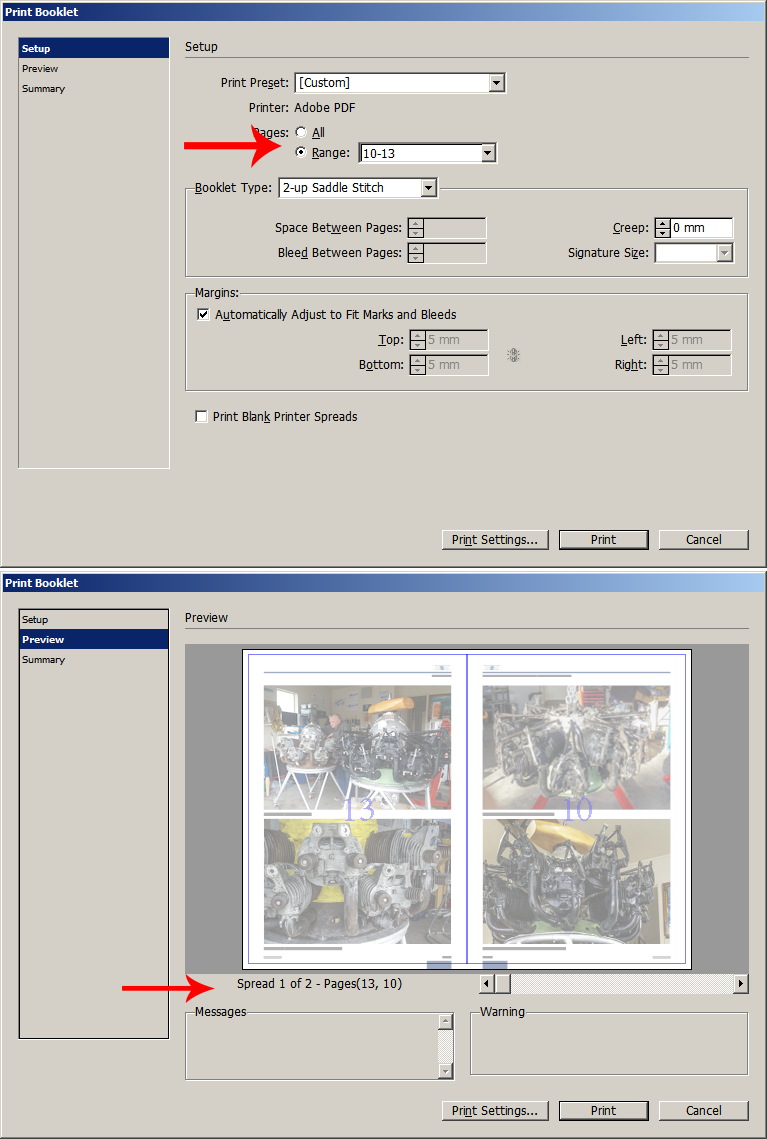Increase Creep with the up stepper arrow
Screen dimensions: 767x1139
coord(662,224)
